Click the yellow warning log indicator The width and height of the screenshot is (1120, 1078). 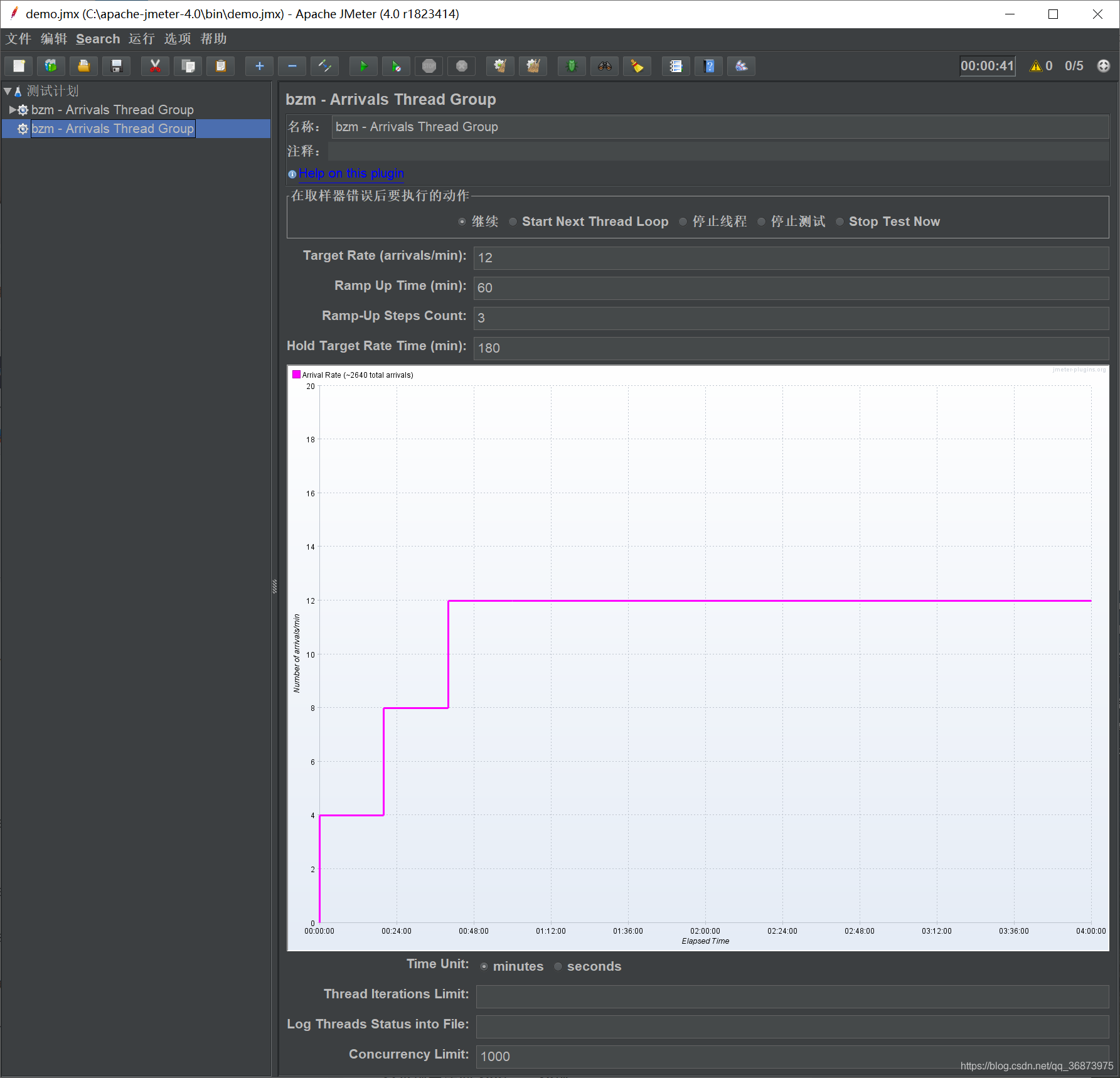click(x=1036, y=66)
